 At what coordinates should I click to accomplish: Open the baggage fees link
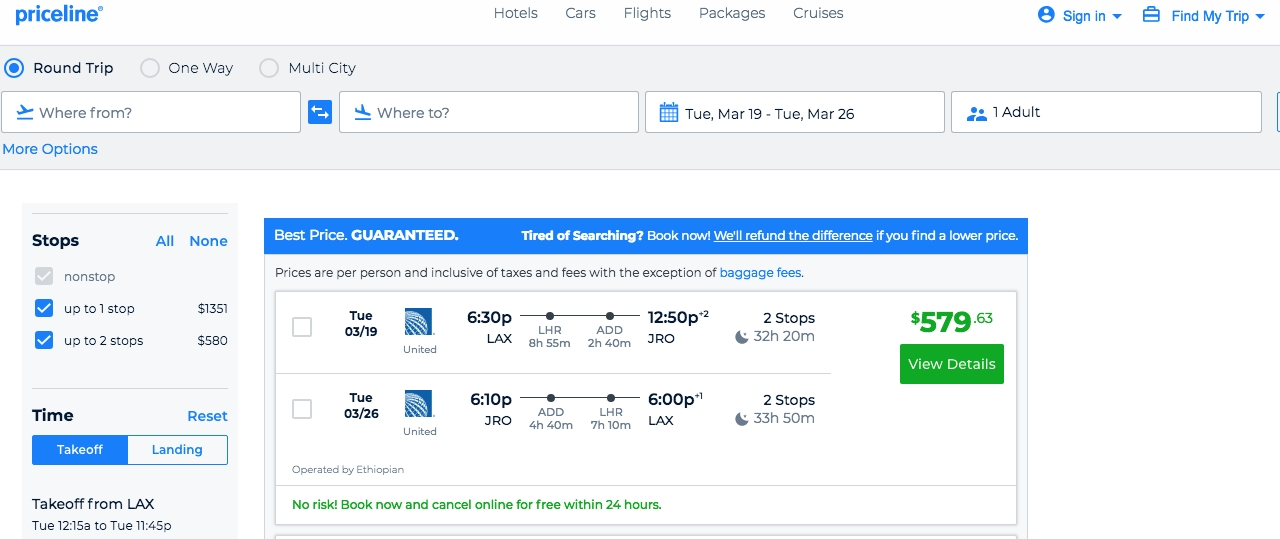click(760, 272)
